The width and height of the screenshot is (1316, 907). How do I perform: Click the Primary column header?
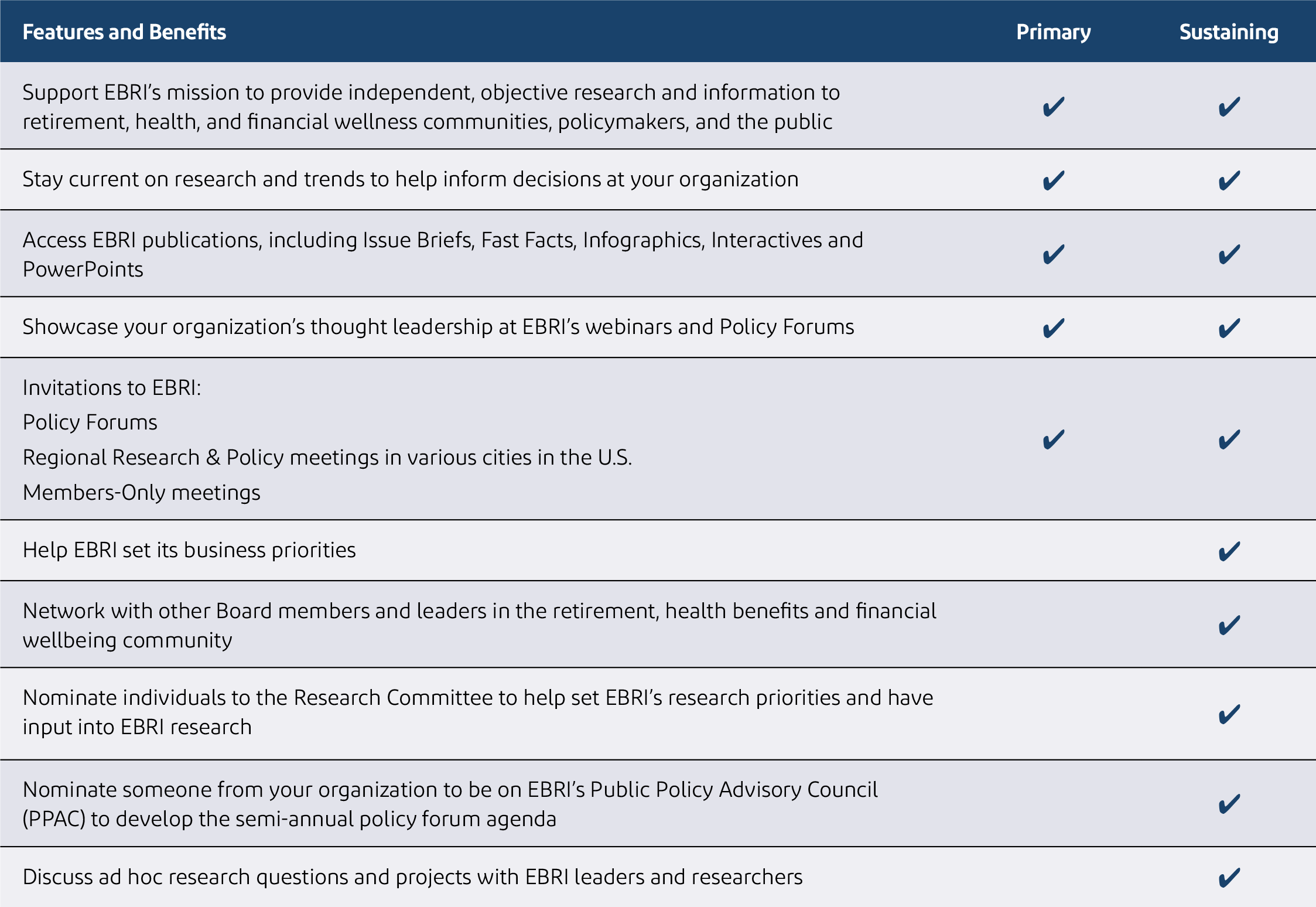tap(1053, 32)
